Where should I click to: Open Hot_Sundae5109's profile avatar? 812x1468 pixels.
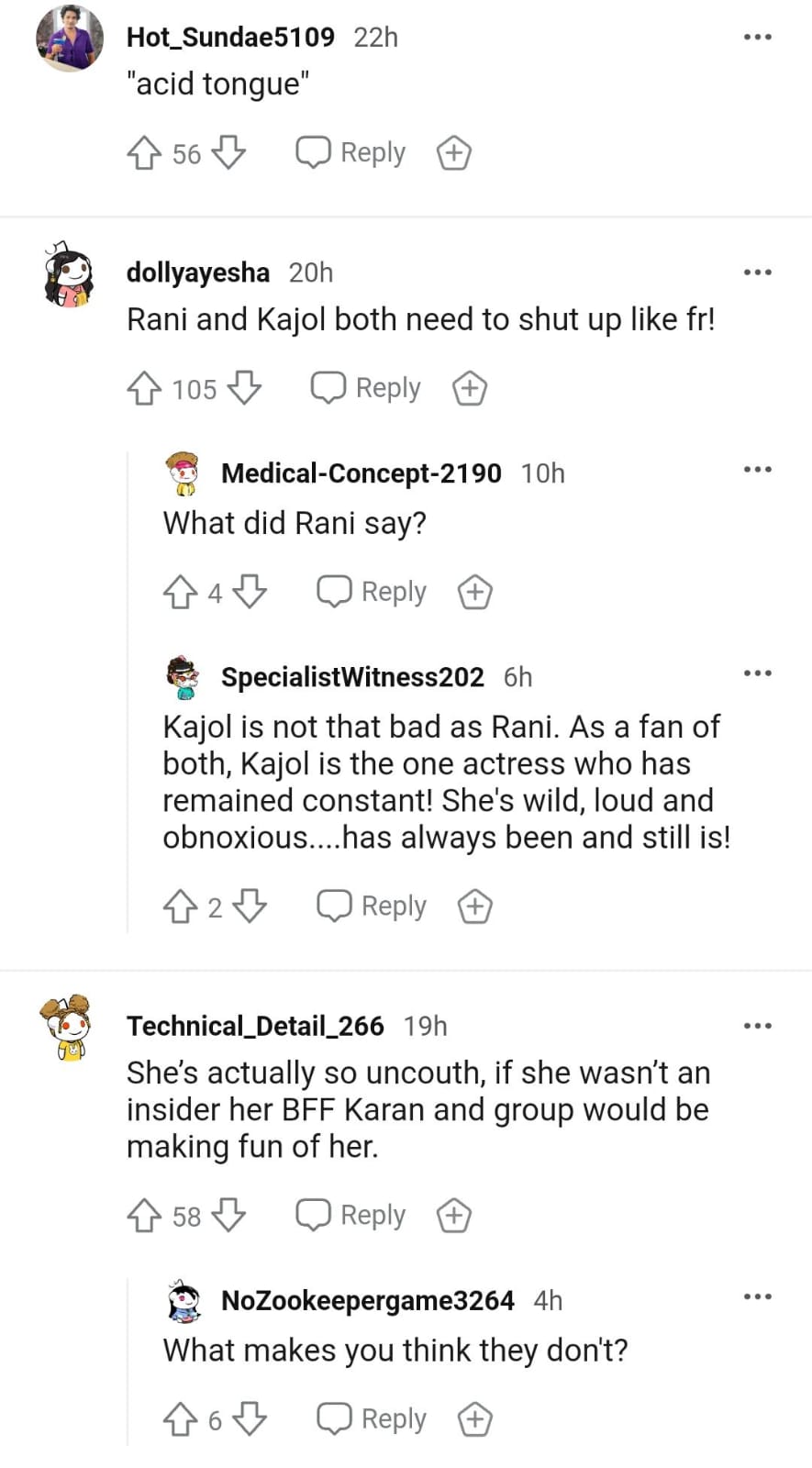(70, 39)
